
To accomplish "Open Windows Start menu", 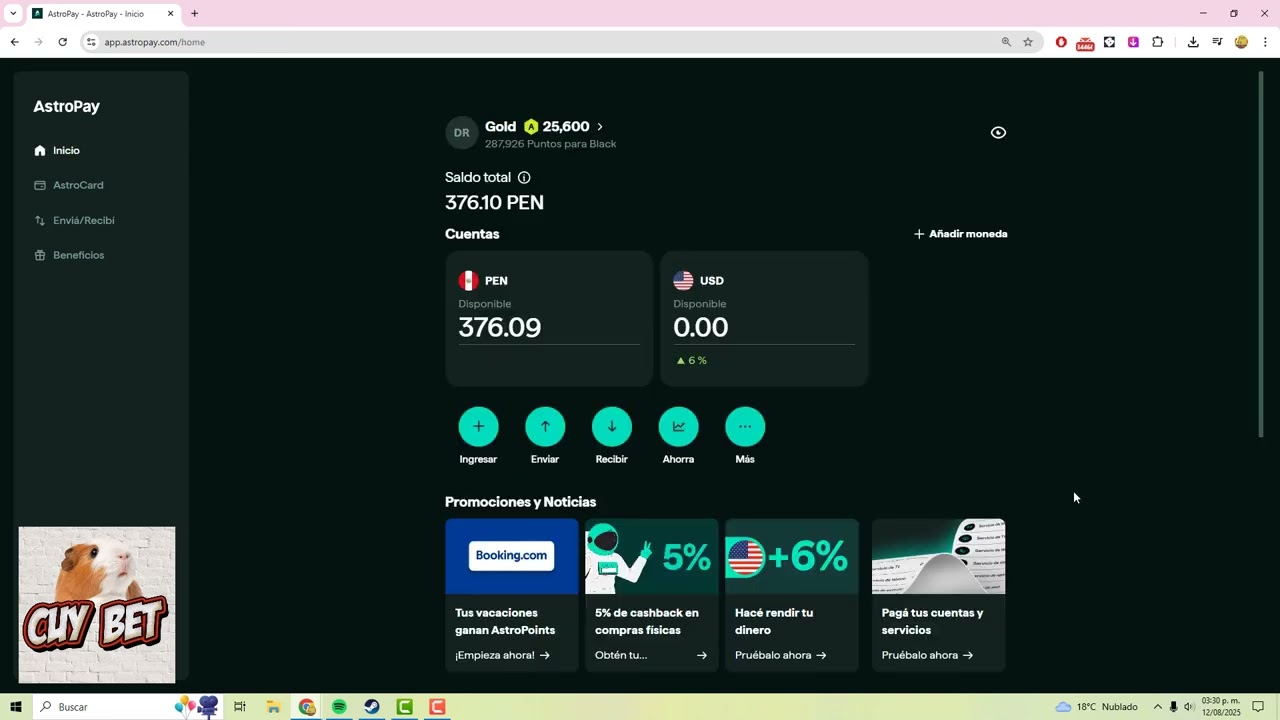I will [x=16, y=707].
